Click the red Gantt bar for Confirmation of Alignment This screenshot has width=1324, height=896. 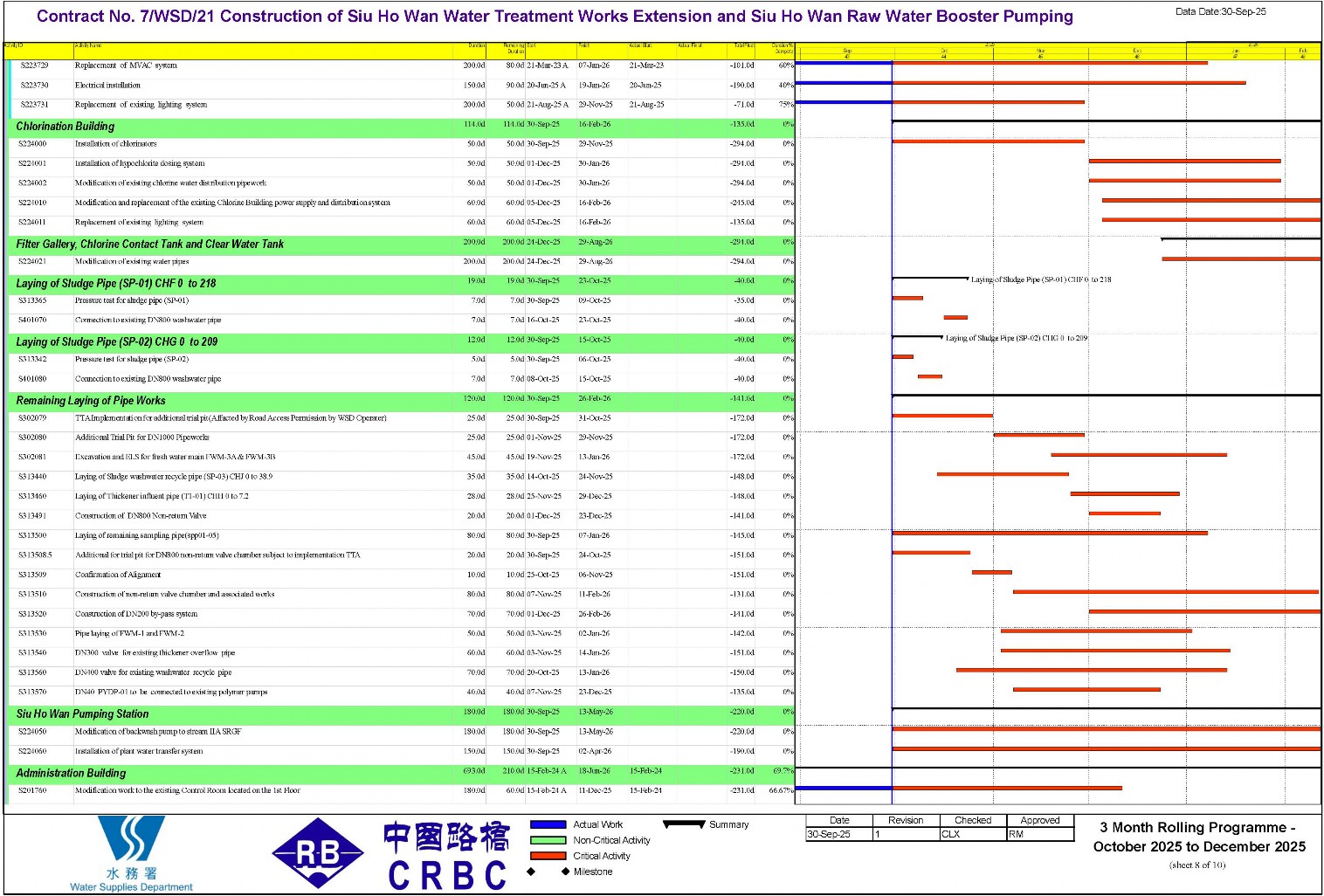coord(992,572)
